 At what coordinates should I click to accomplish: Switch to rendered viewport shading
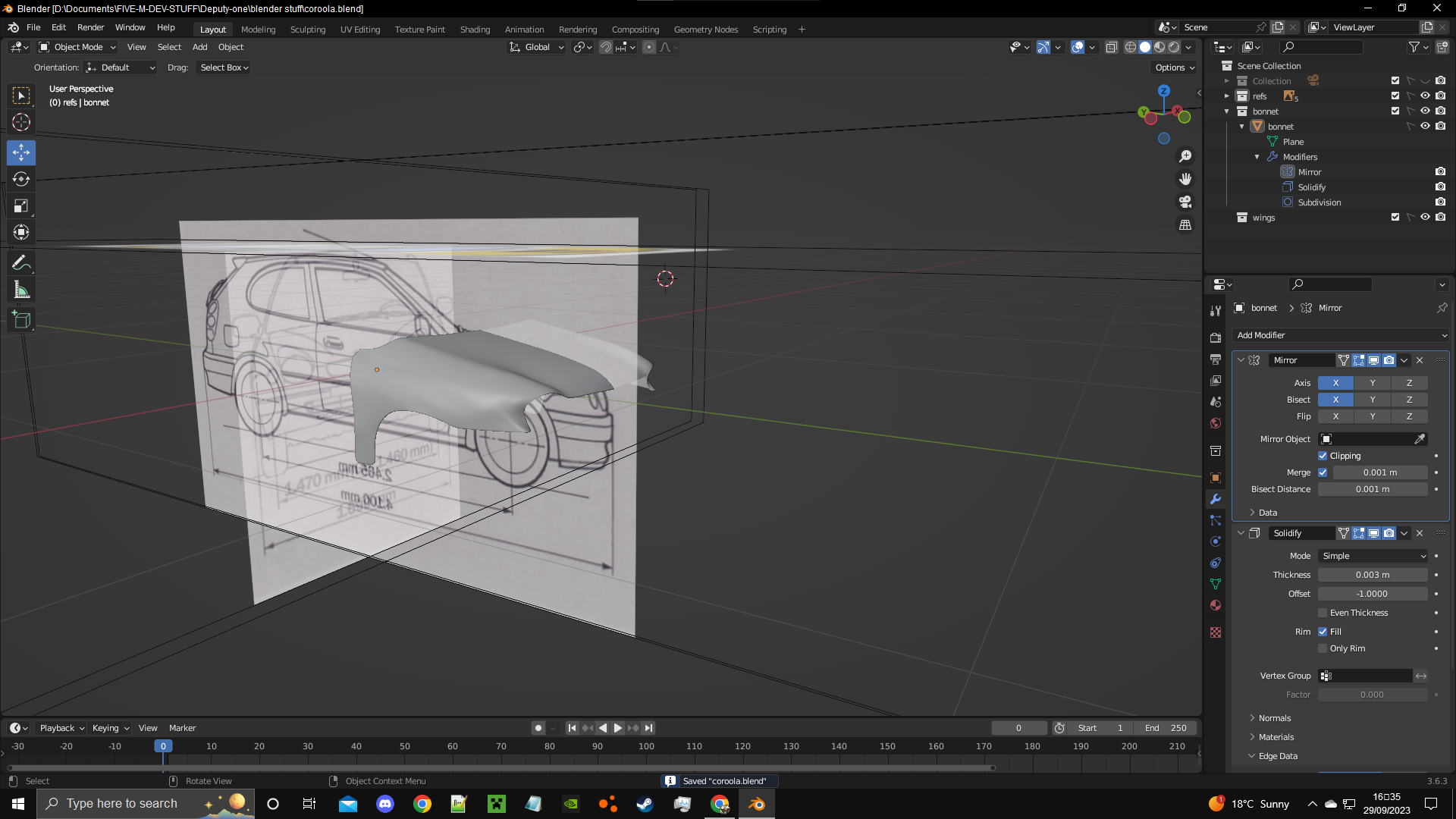[x=1174, y=47]
